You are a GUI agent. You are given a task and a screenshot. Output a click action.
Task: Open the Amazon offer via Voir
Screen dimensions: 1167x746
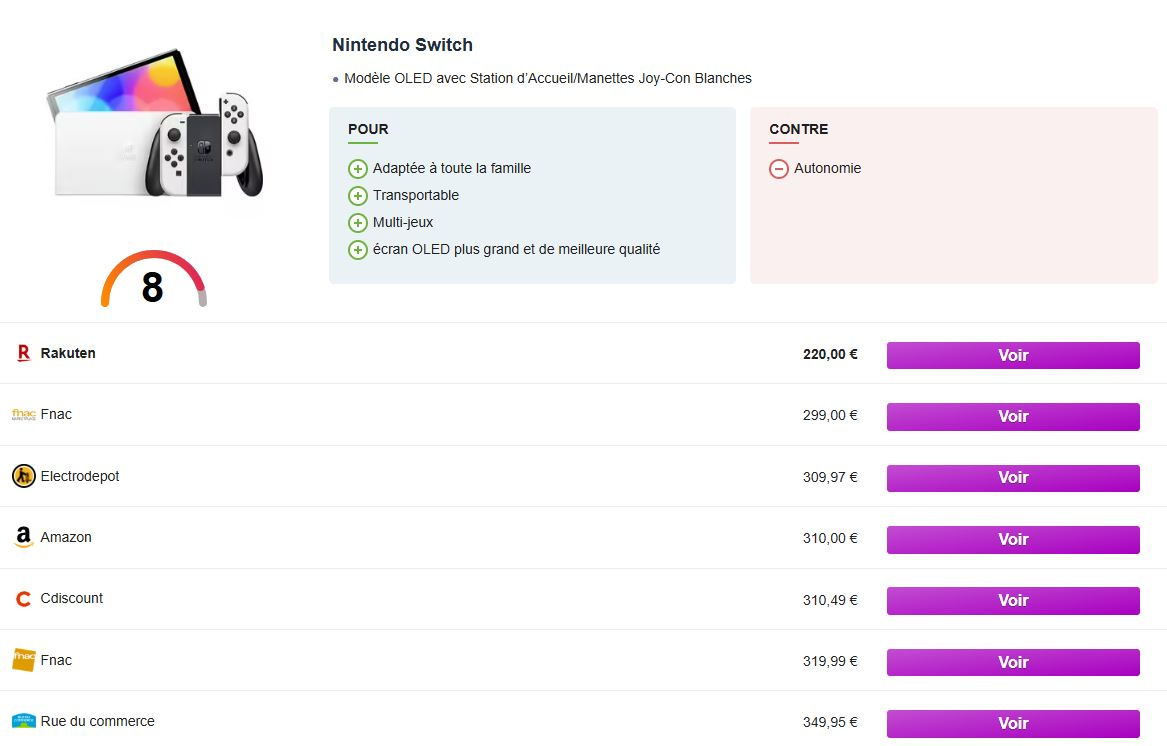(1013, 539)
